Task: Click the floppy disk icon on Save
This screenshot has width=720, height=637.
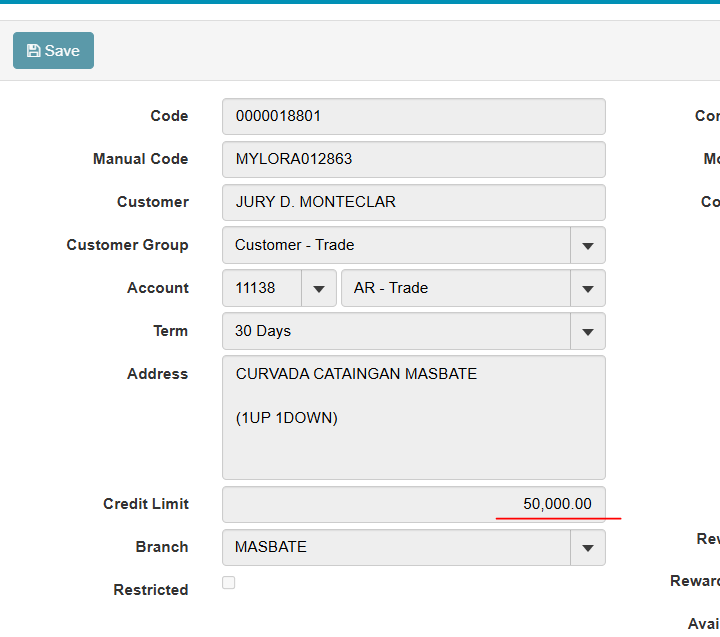Action: click(x=33, y=51)
